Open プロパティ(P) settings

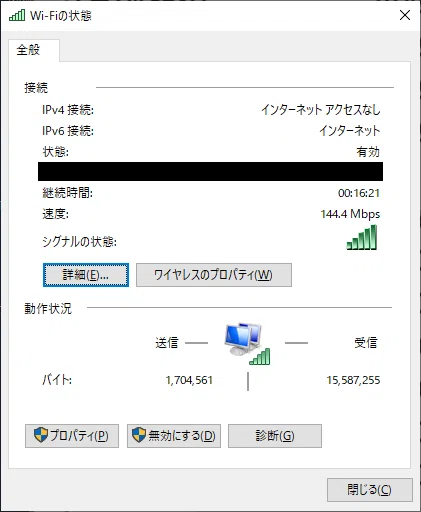click(x=72, y=436)
